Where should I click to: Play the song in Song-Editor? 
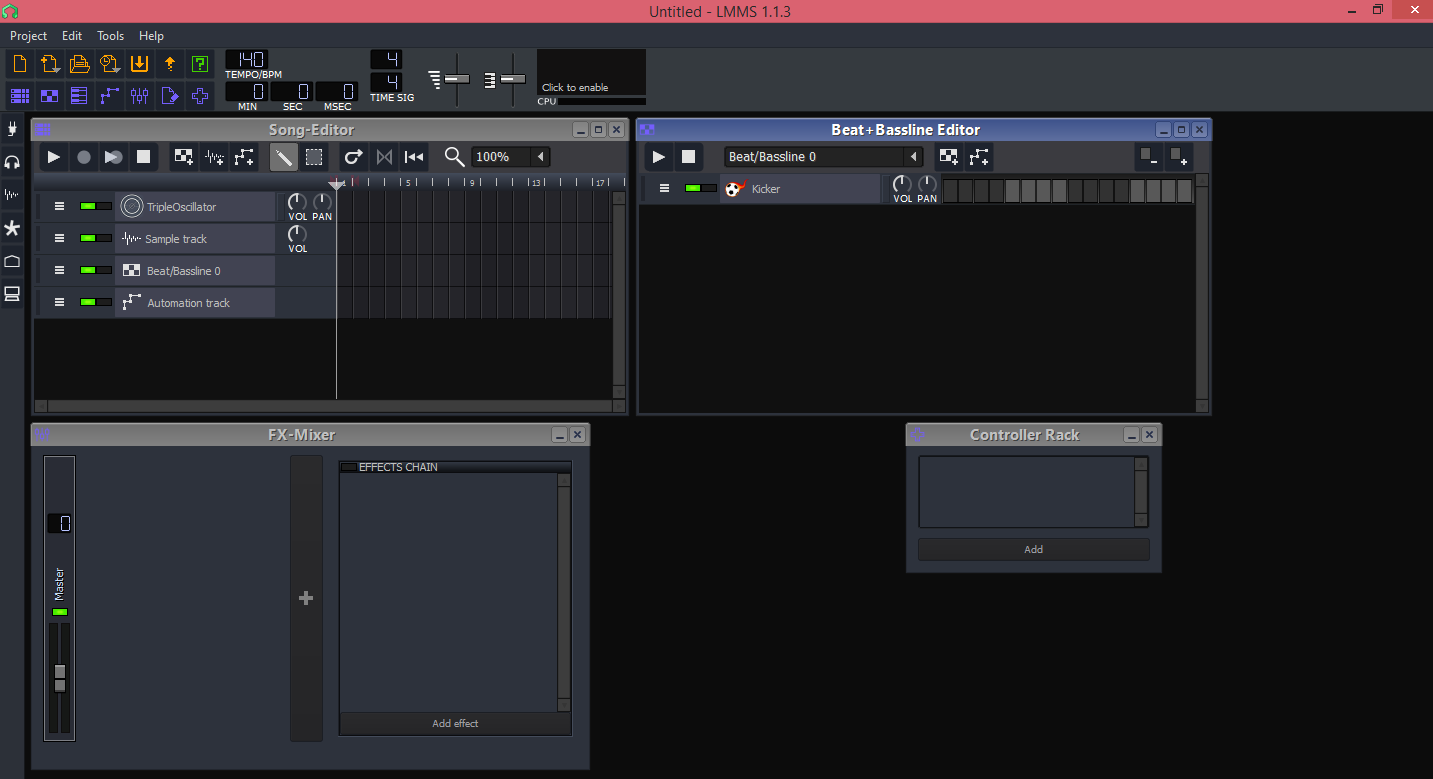pos(54,157)
